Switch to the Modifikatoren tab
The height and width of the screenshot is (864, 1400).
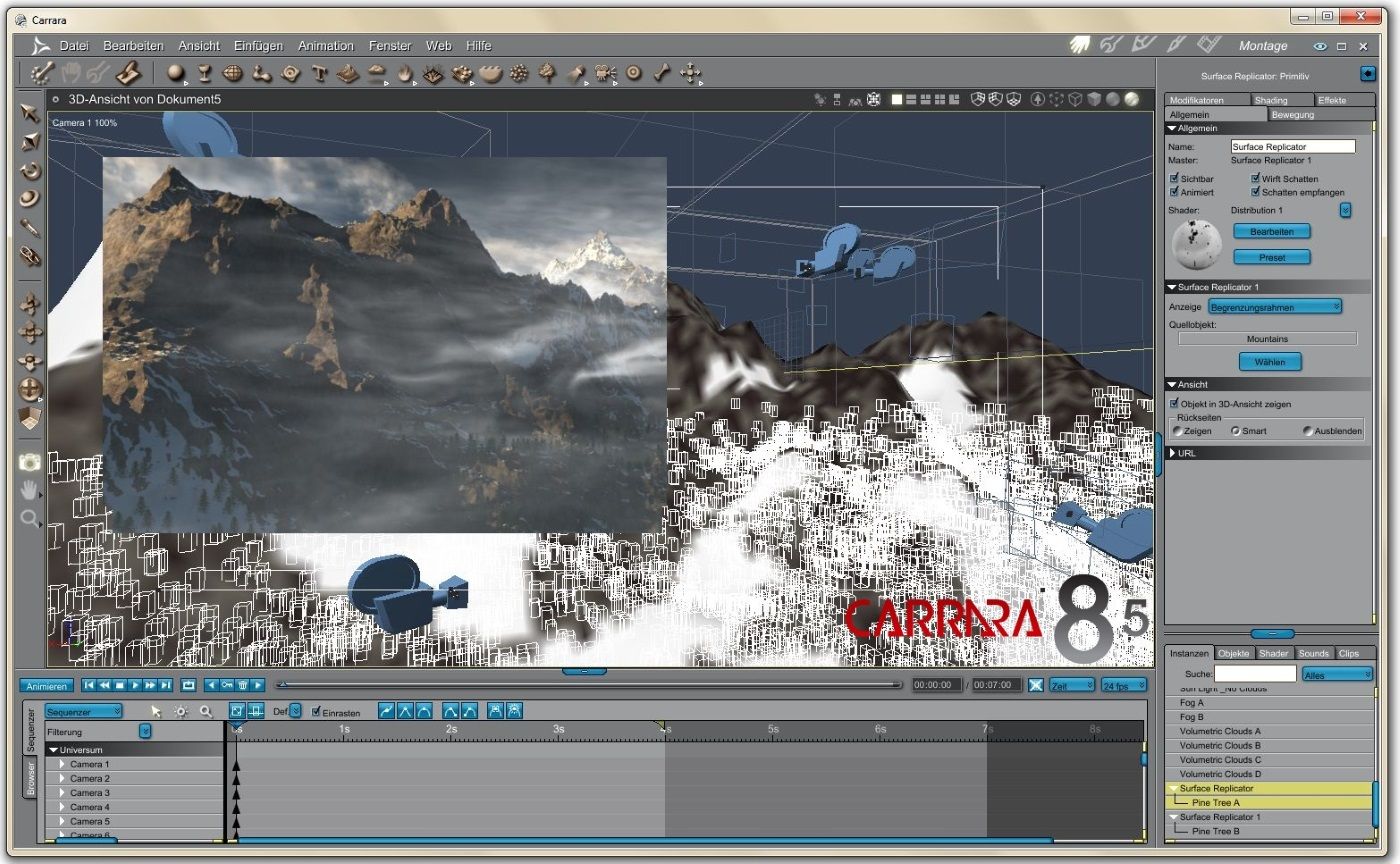pos(1208,100)
